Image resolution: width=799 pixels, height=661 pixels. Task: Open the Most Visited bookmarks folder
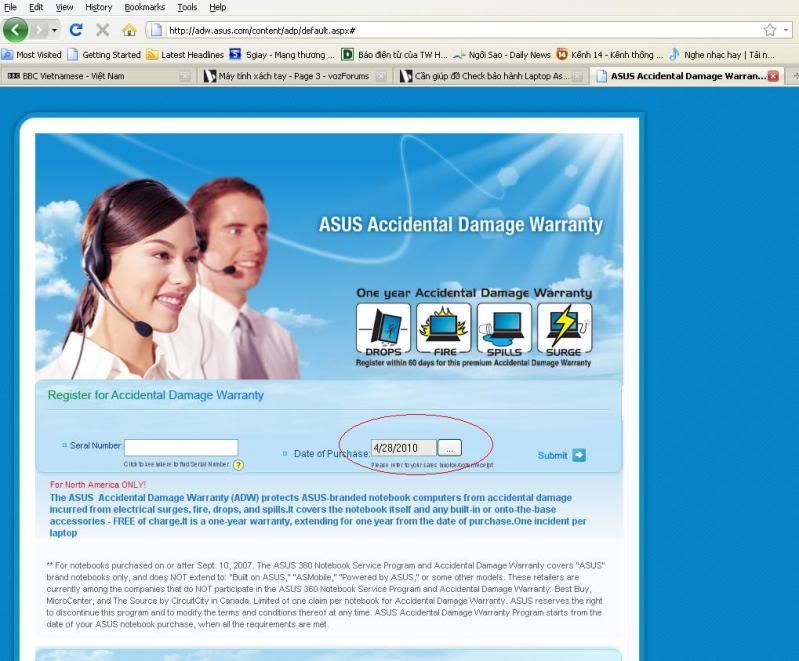tap(32, 55)
